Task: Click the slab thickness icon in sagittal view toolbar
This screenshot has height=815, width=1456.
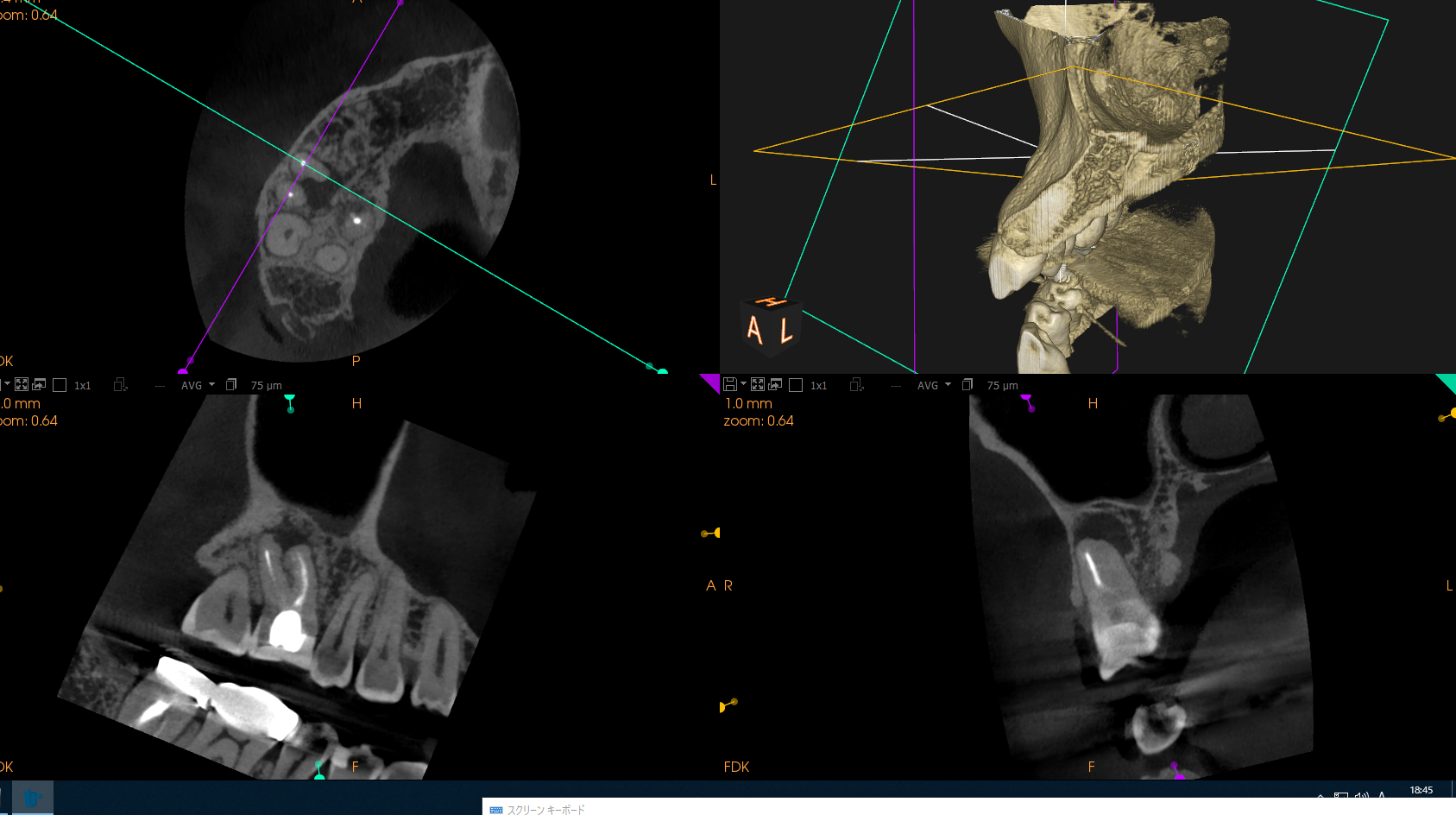Action: tap(231, 385)
